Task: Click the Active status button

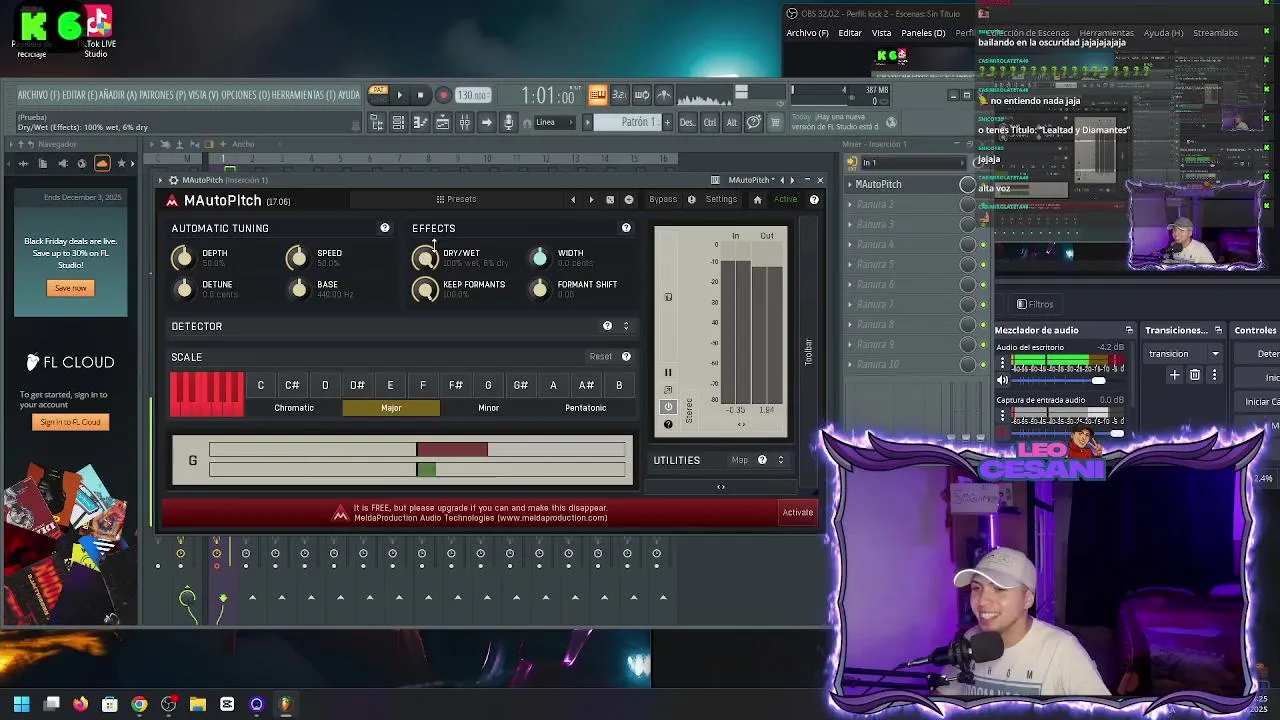Action: (x=786, y=199)
